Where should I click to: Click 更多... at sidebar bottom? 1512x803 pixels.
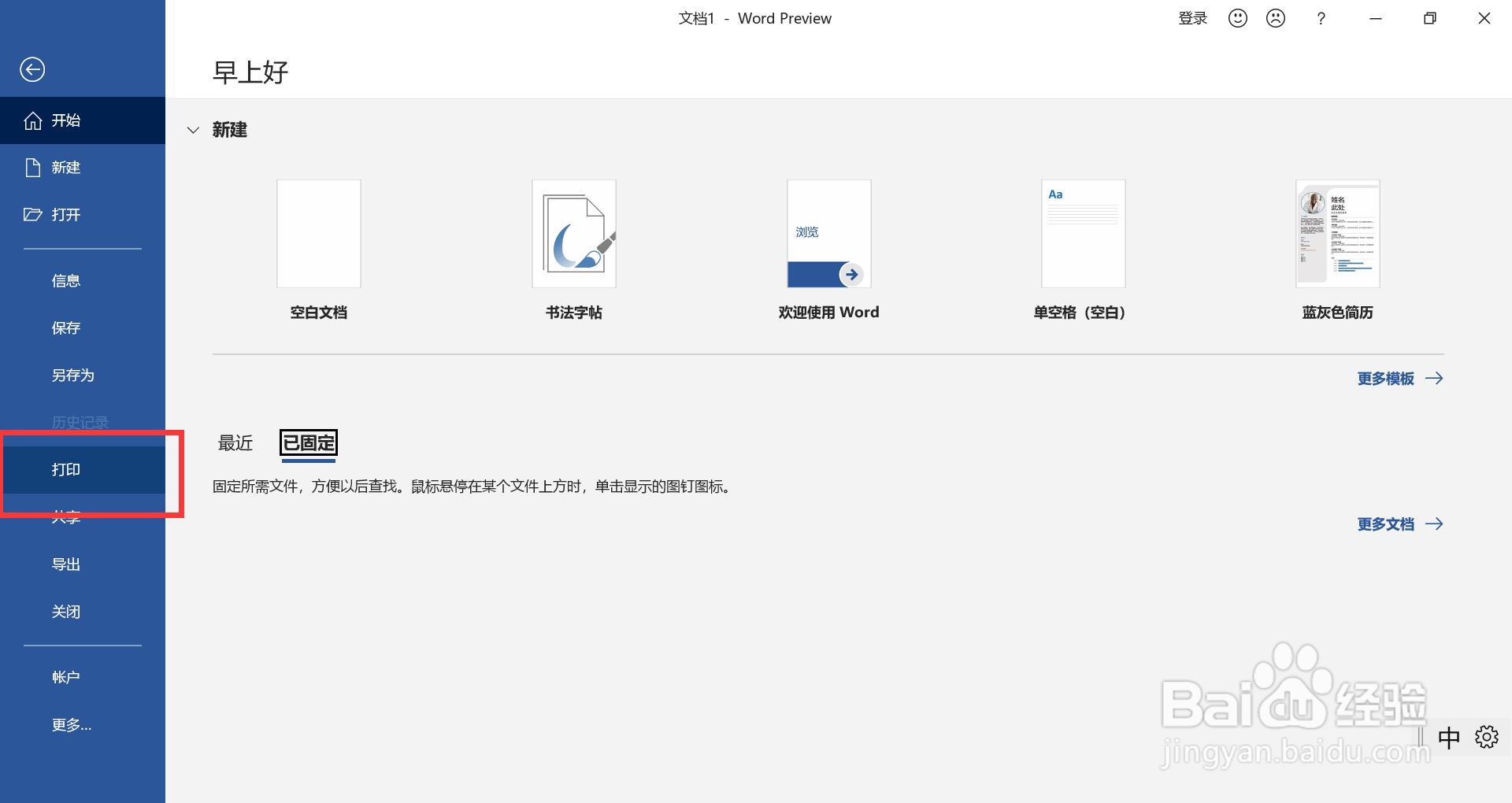pyautogui.click(x=72, y=724)
